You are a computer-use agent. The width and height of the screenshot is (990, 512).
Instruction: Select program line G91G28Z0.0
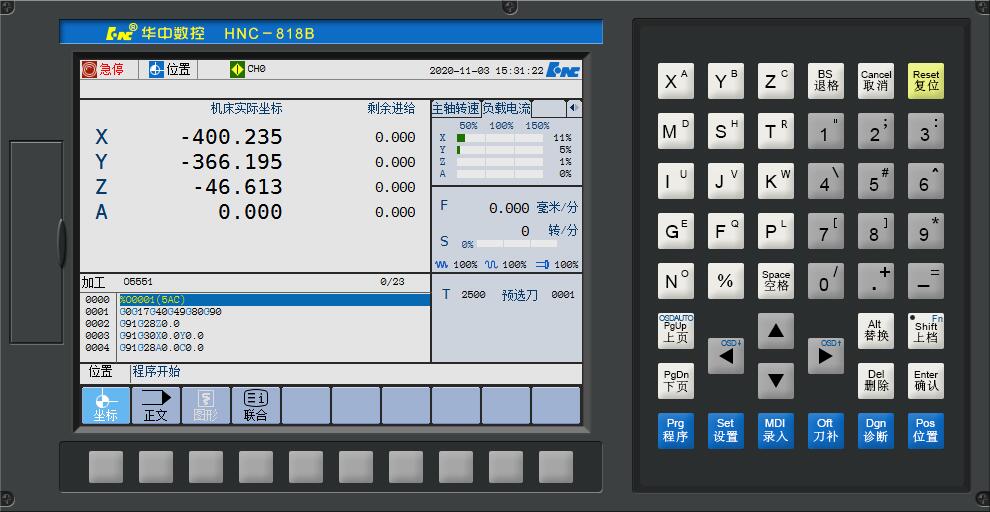click(x=150, y=324)
